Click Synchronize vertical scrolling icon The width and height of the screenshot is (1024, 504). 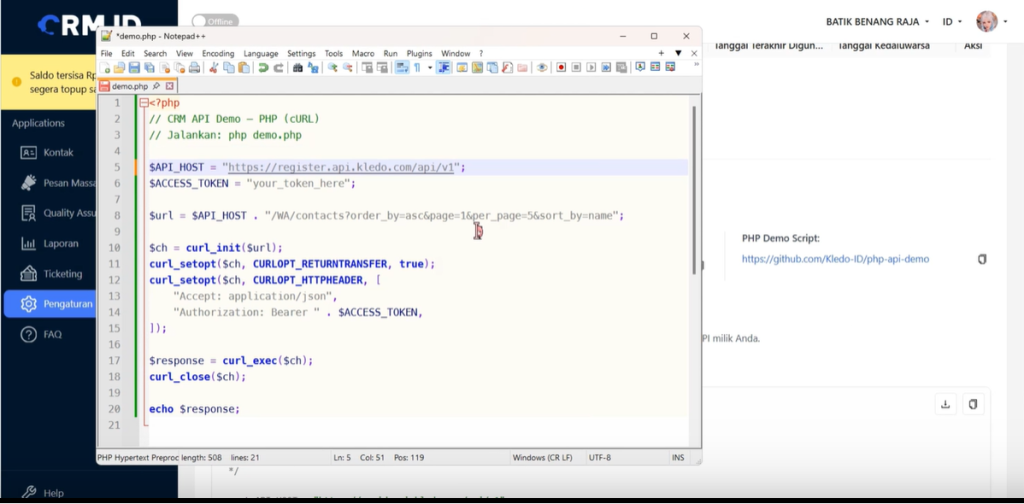pos(366,67)
